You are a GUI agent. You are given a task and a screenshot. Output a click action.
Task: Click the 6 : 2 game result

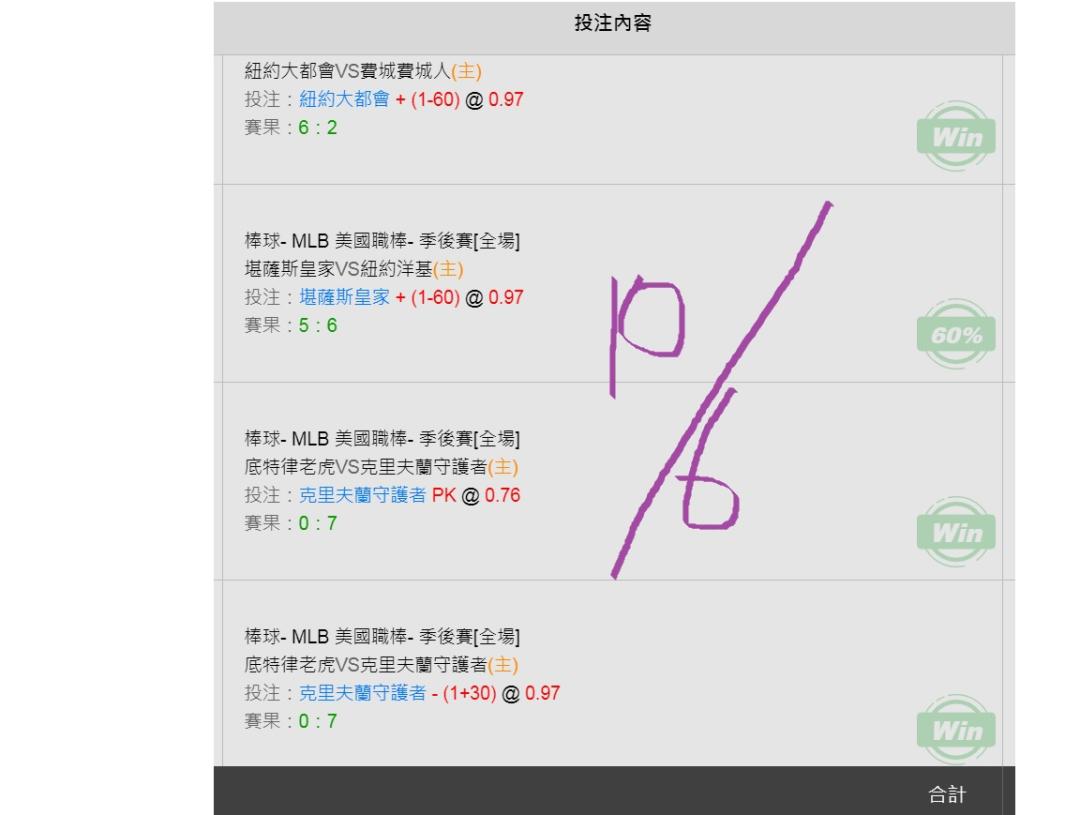(x=318, y=127)
